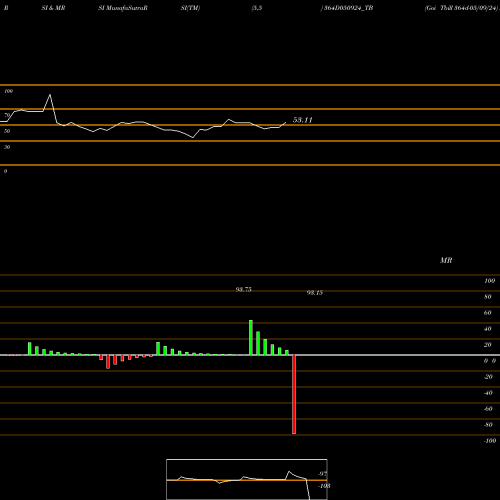Click the MR axis label 60
This screenshot has width=500, height=500.
click(488, 313)
